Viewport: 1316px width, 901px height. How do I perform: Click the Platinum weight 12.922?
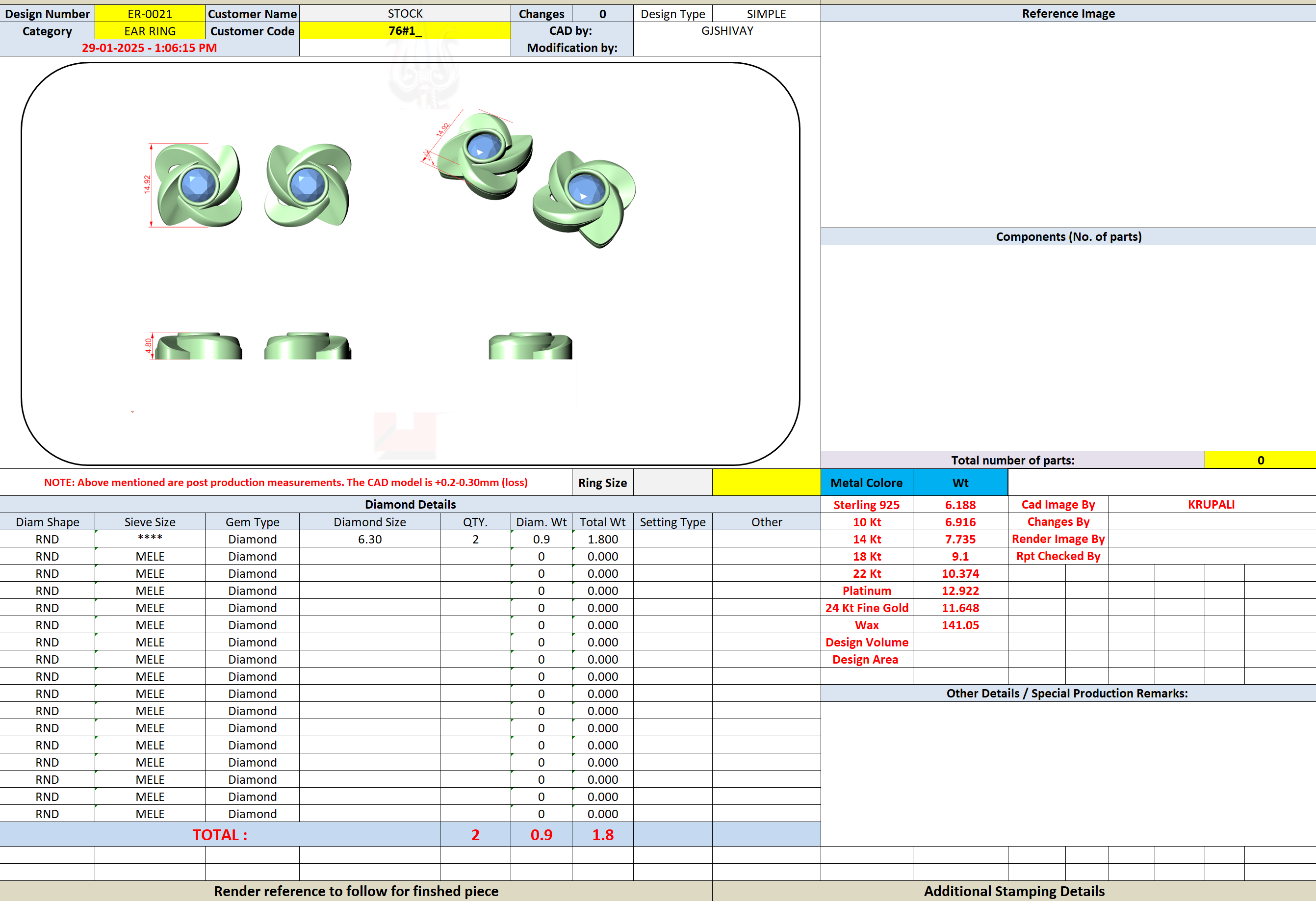960,591
